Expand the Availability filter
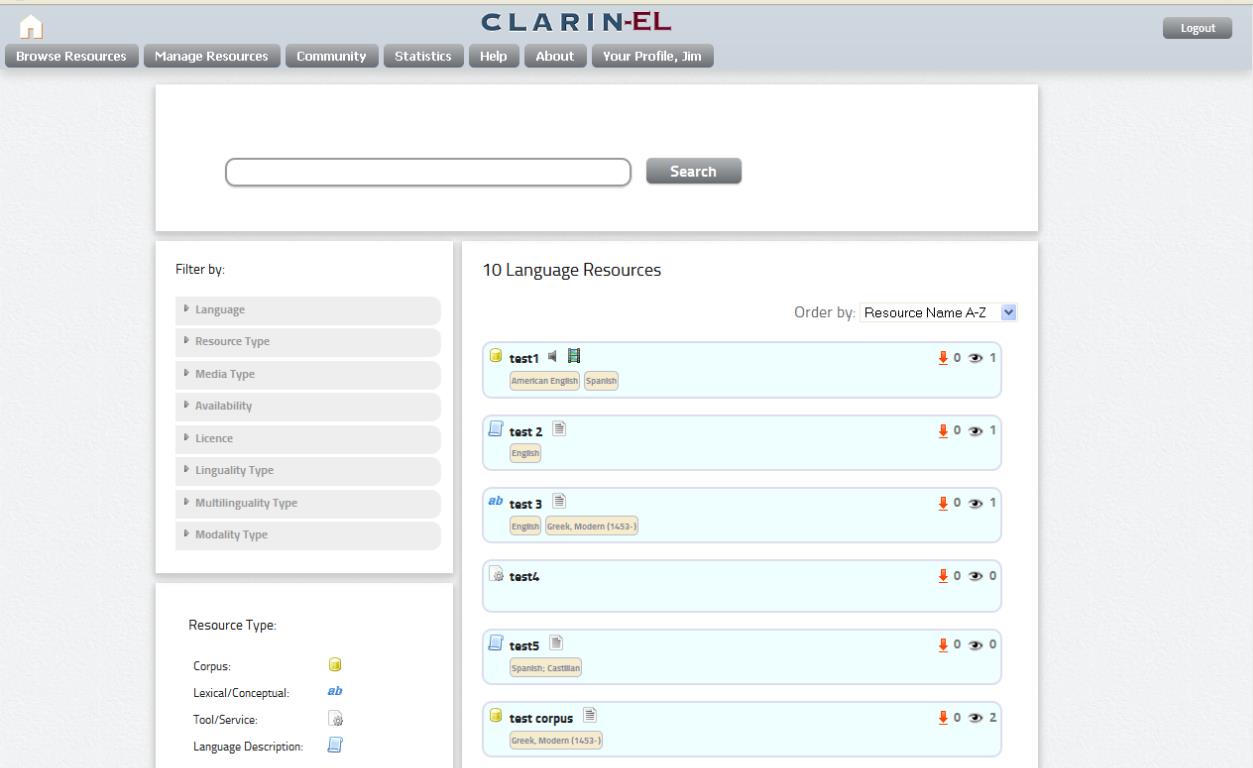This screenshot has height=768, width=1253. coord(308,406)
